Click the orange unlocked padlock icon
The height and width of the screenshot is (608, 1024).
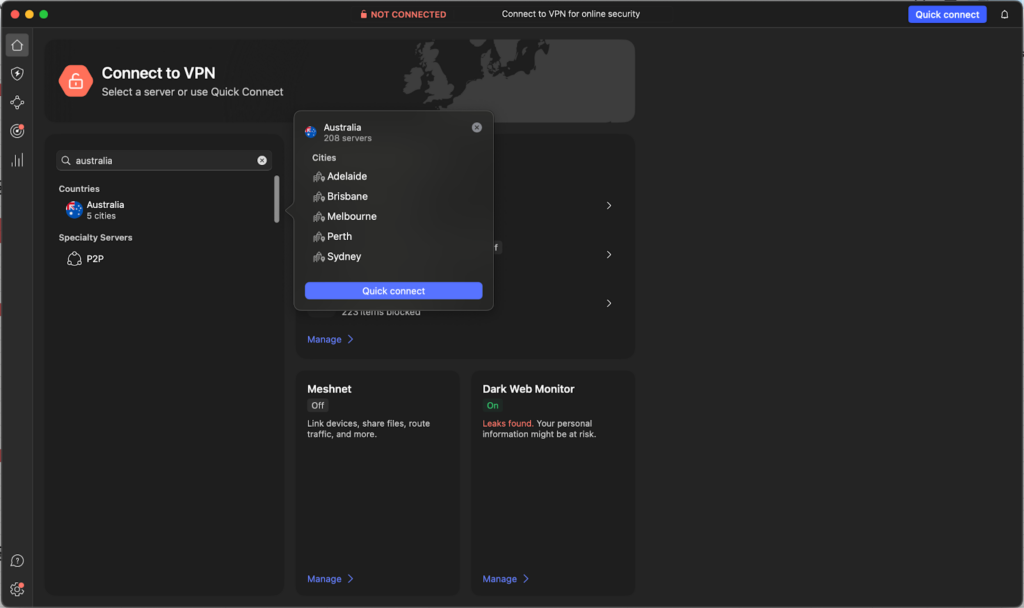coord(76,81)
